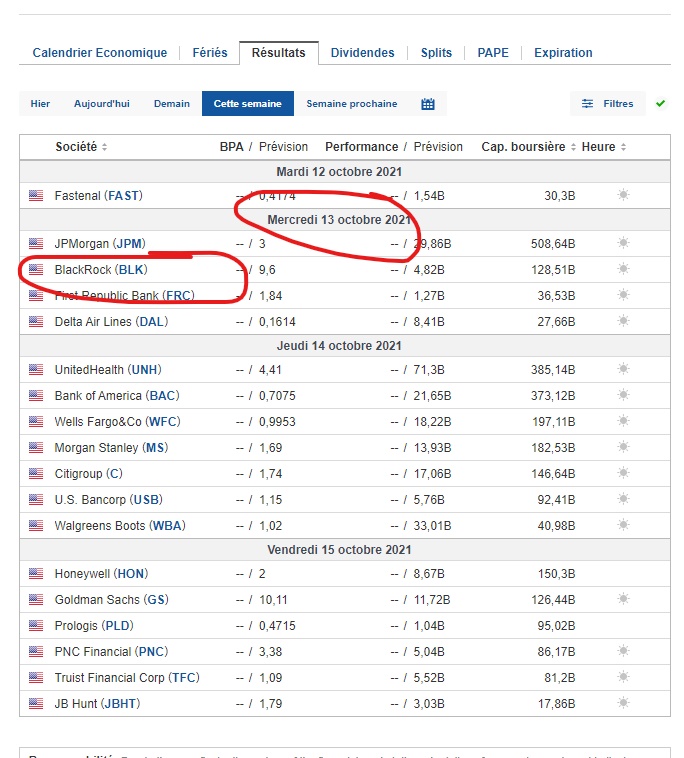This screenshot has width=684, height=758.
Task: Open the Expiration tab
Action: (x=563, y=53)
